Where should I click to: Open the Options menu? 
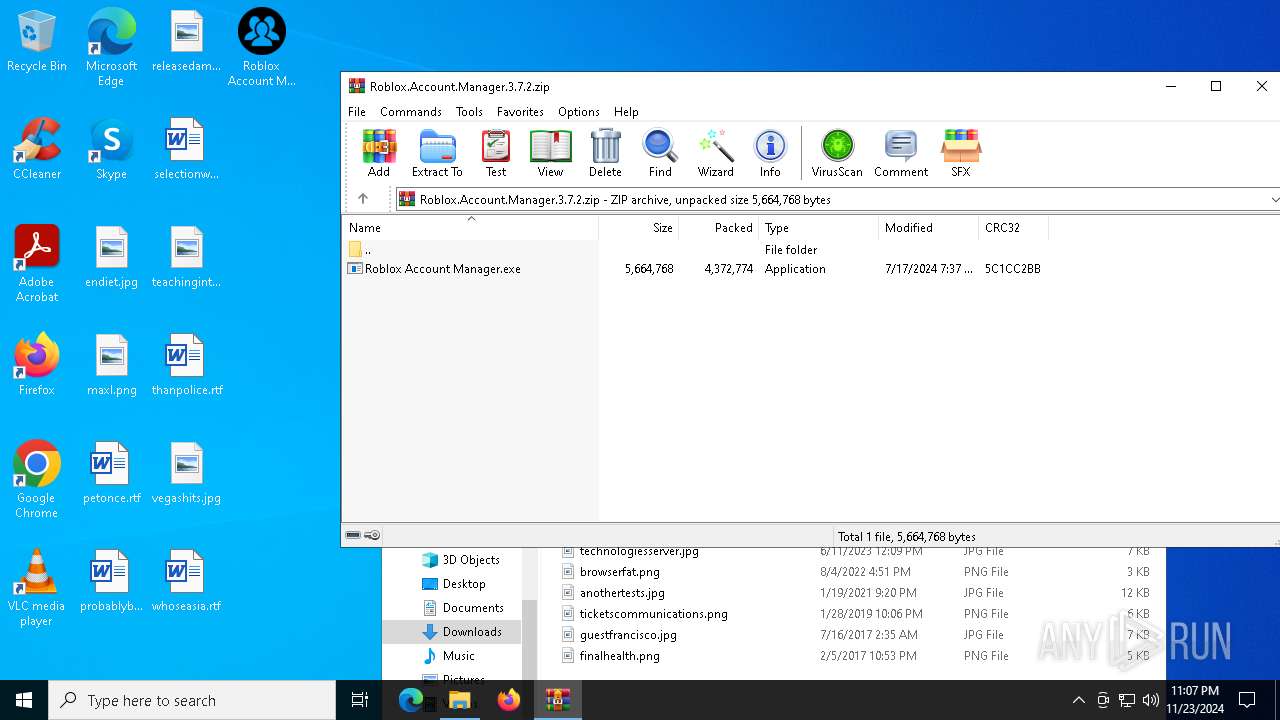[579, 112]
